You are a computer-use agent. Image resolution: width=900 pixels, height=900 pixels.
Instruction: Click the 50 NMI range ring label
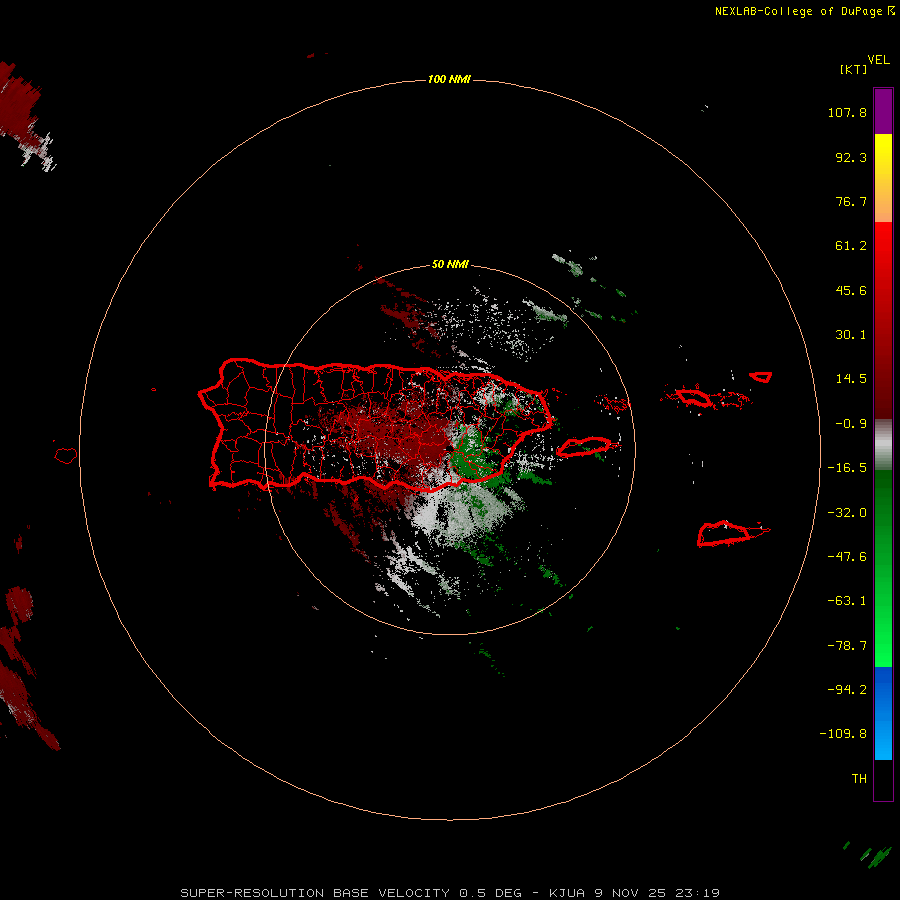pos(450,264)
